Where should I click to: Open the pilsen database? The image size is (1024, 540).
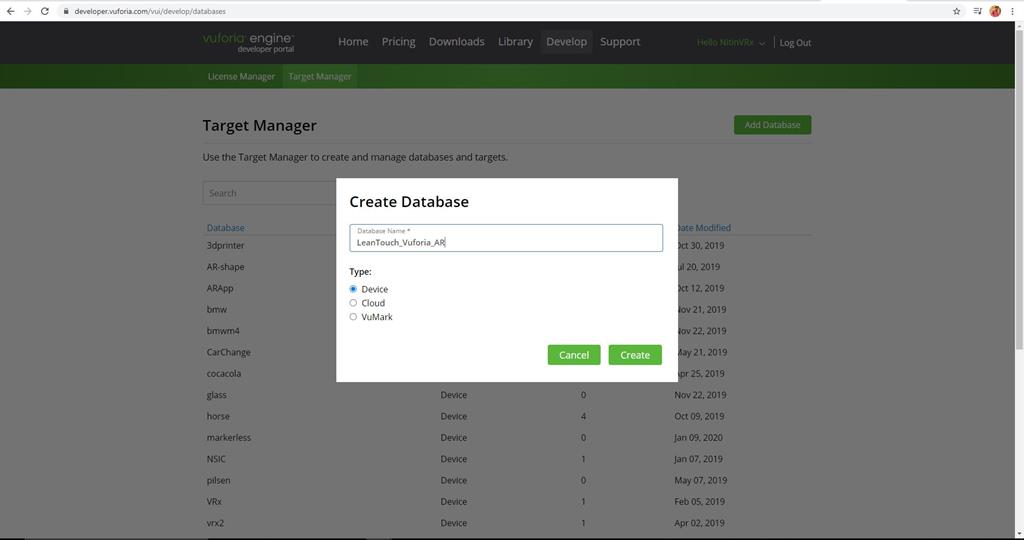[x=219, y=480]
